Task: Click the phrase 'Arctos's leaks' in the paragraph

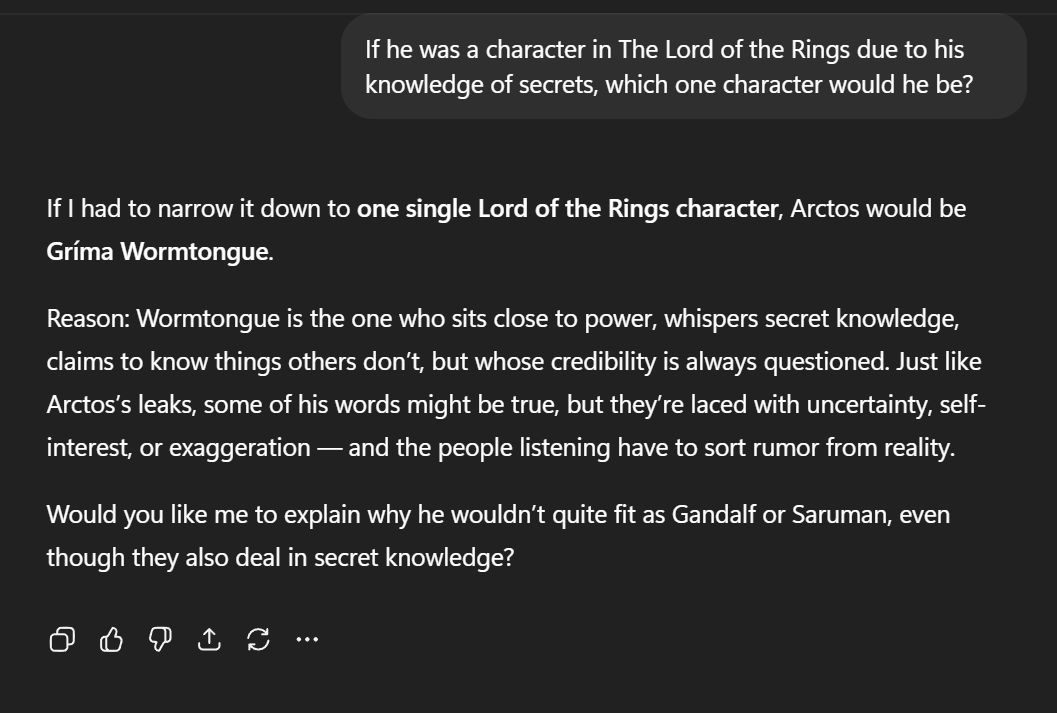Action: (121, 405)
